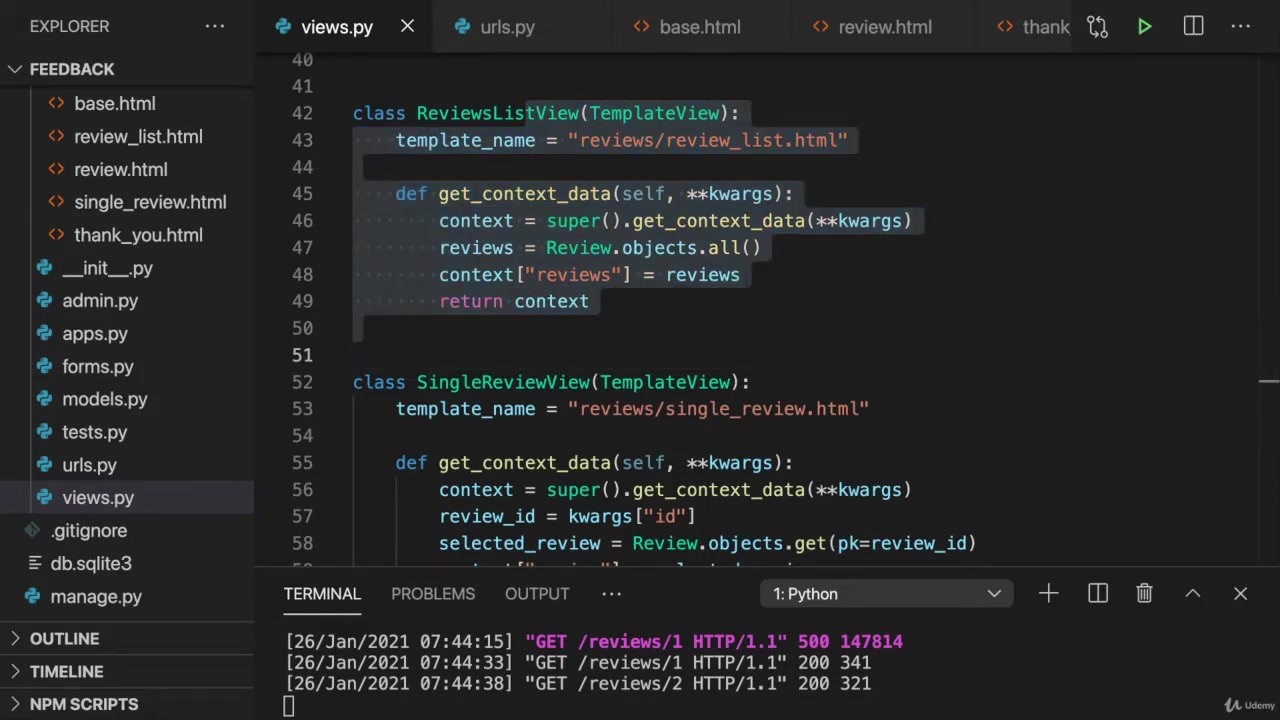Close the terminal panel
Screen dimensions: 1280x720
[x=1240, y=594]
